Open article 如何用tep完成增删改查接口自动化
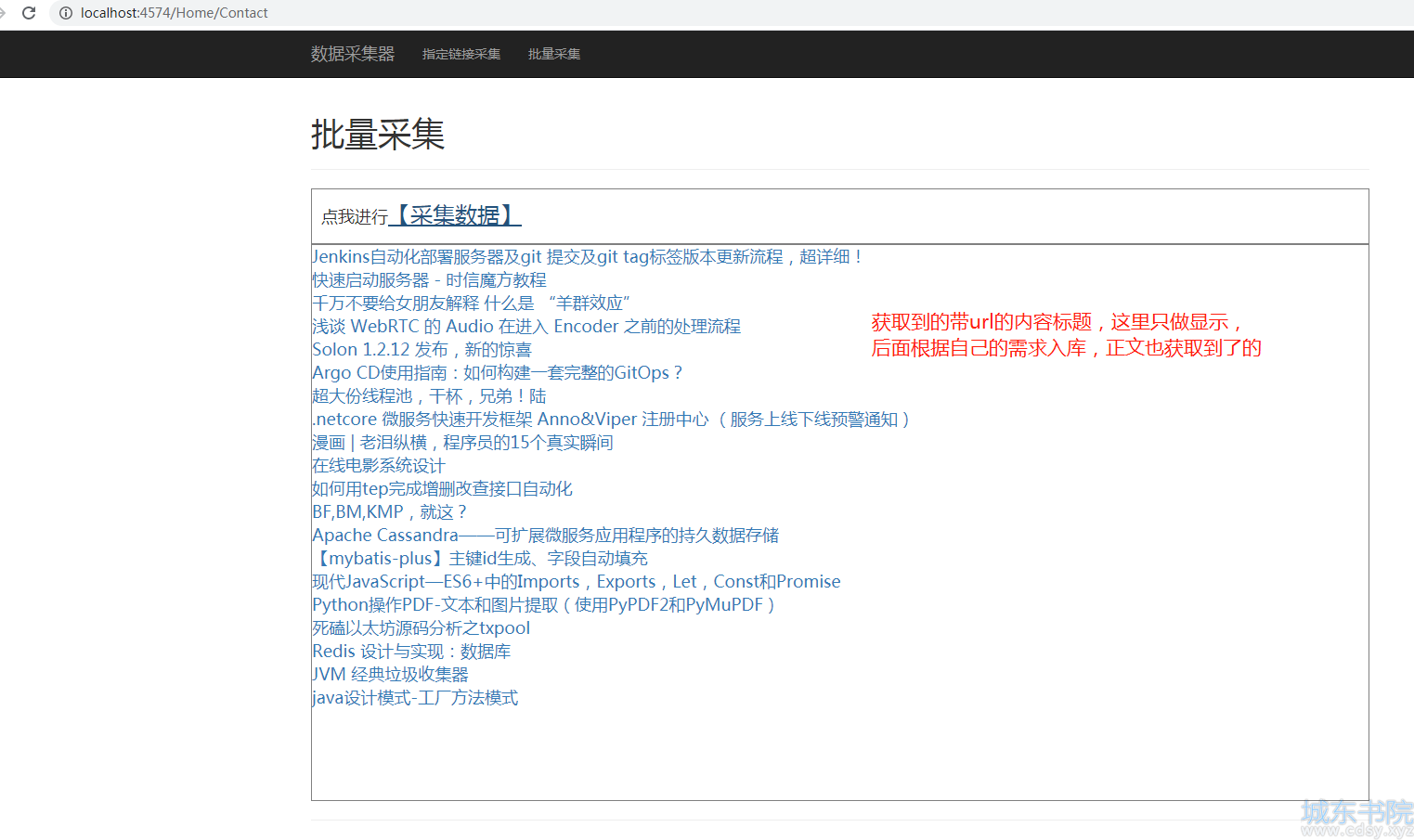 click(442, 489)
